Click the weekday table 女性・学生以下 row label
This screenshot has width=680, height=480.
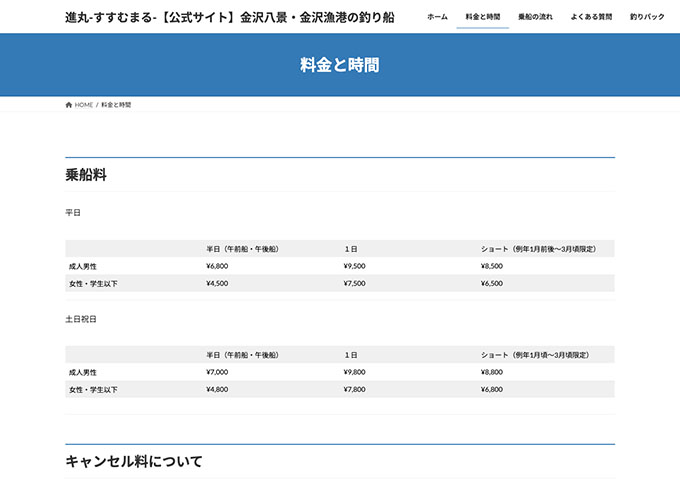pyautogui.click(x=93, y=284)
